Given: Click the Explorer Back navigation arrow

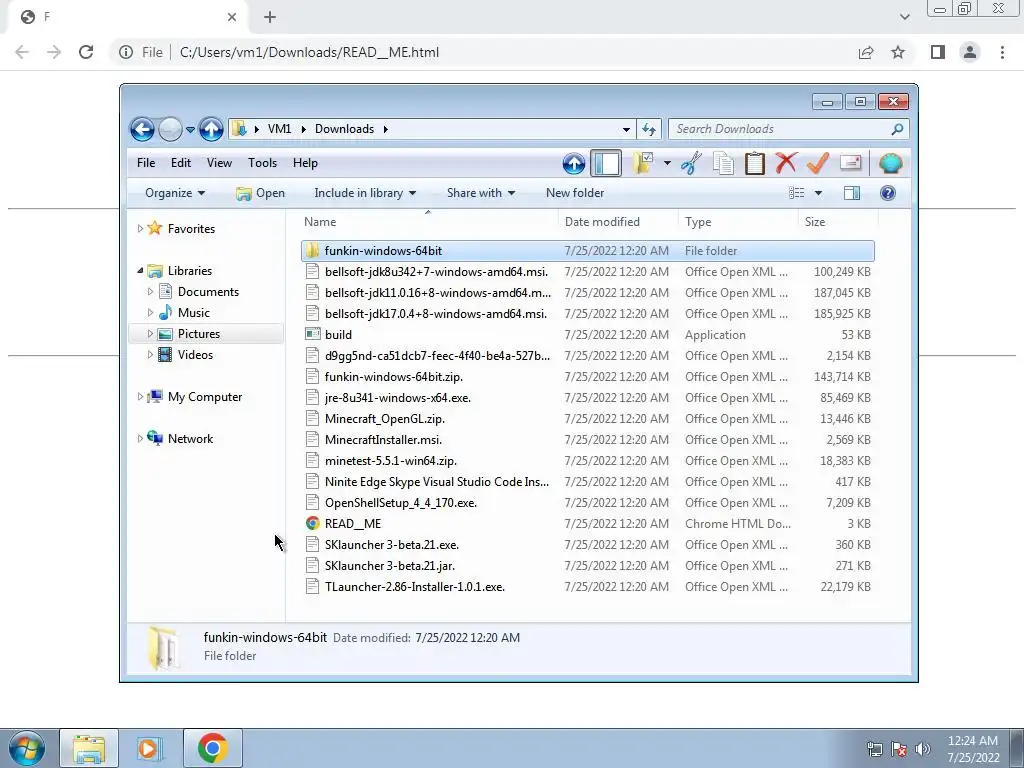Looking at the screenshot, I should pos(142,129).
